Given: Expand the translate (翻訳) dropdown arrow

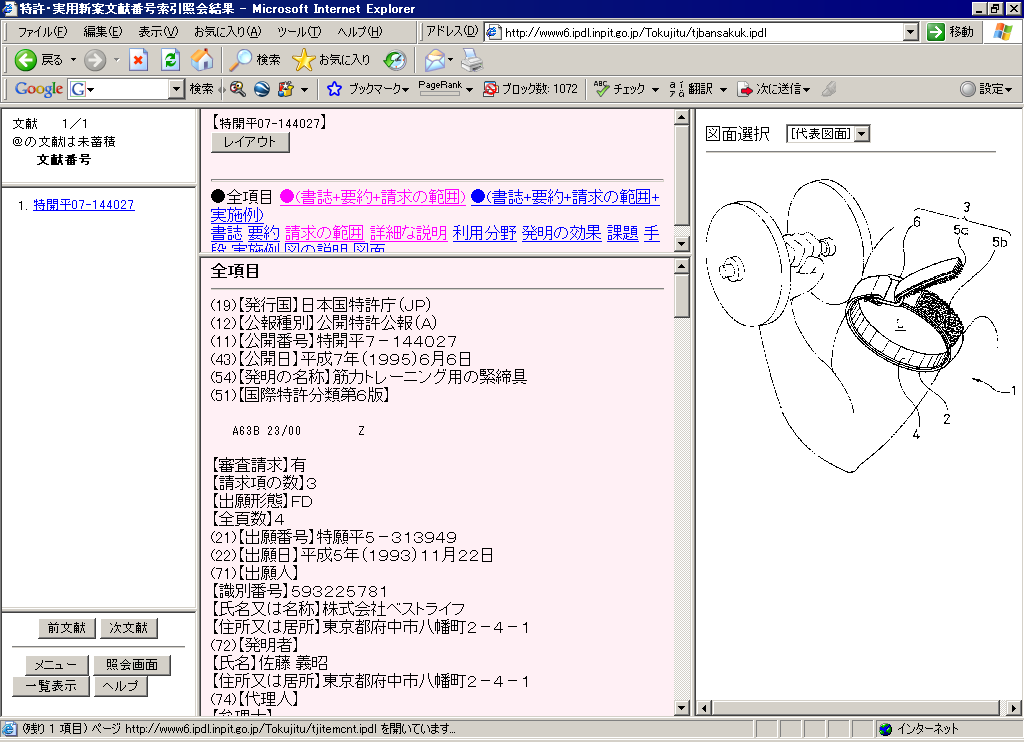Looking at the screenshot, I should (722, 89).
